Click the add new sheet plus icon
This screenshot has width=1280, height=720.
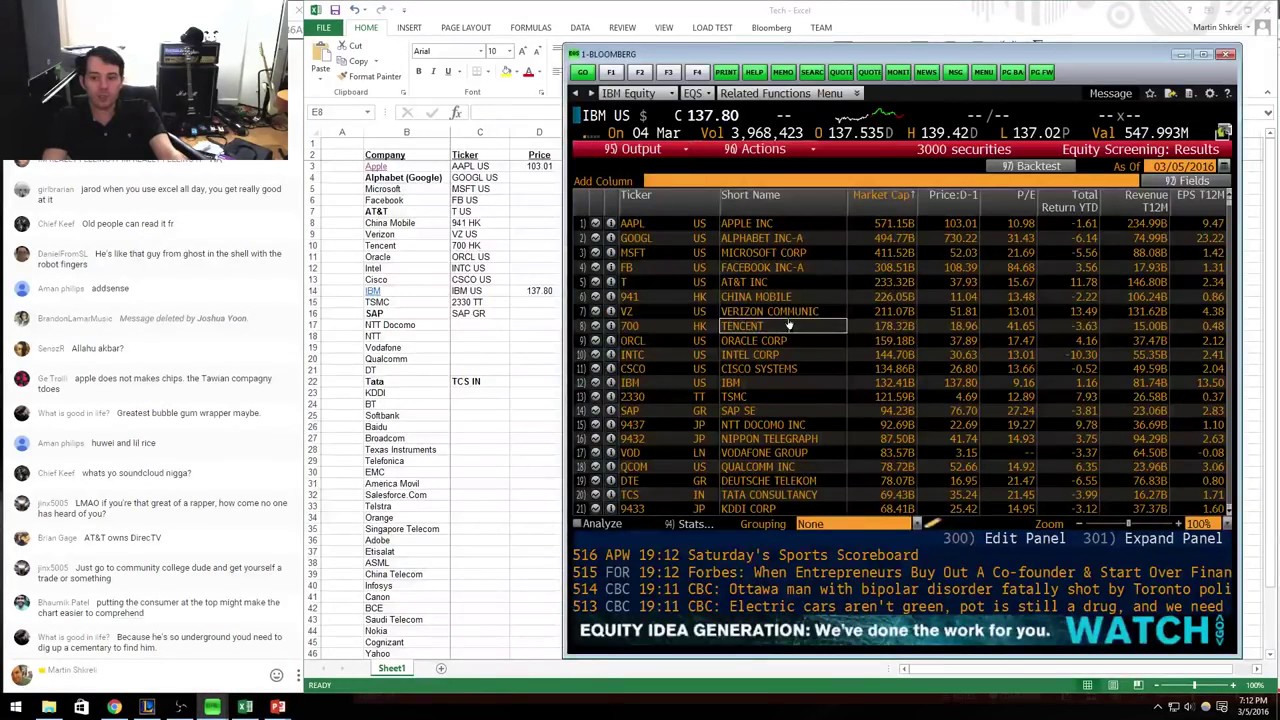pos(441,668)
